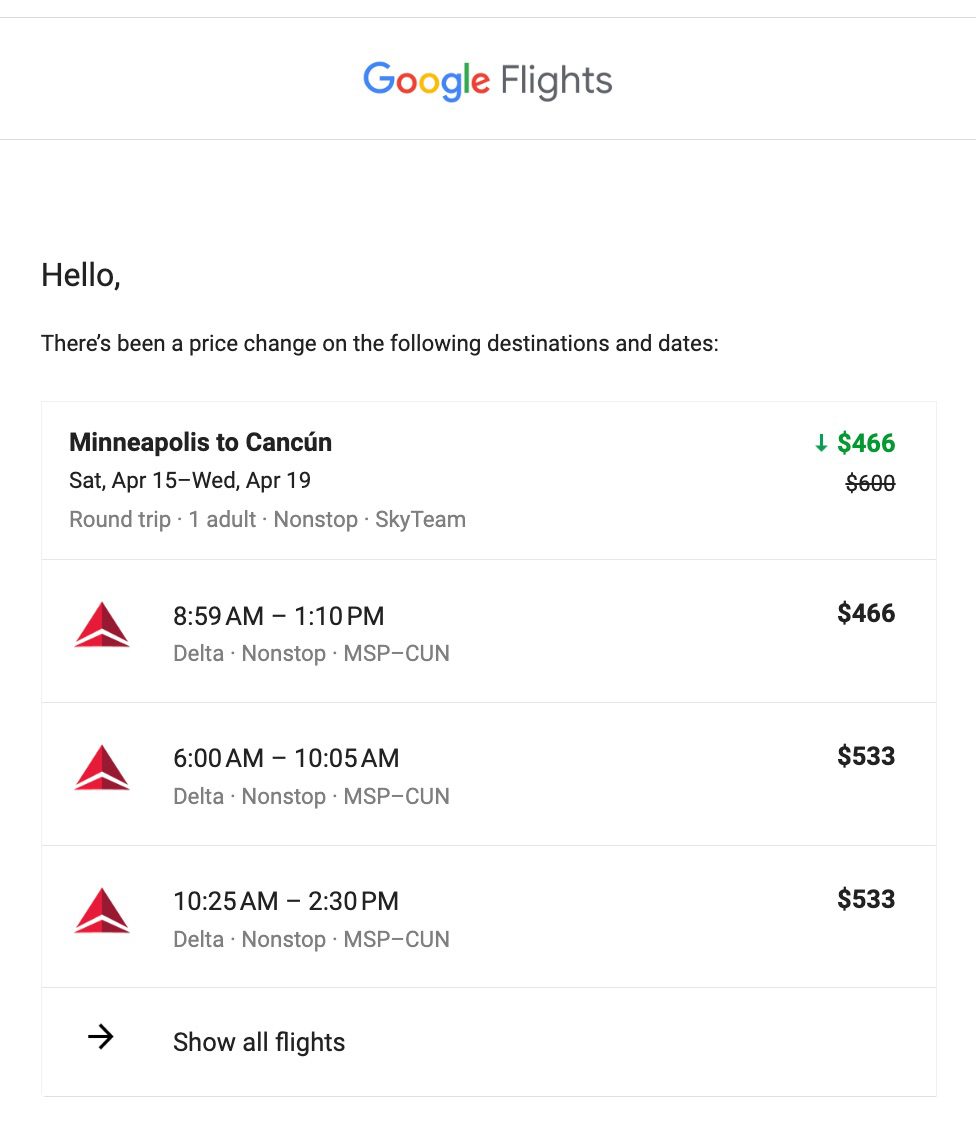Click the $533 price for the 6:00 AM departure
The image size is (976, 1122).
tap(867, 757)
